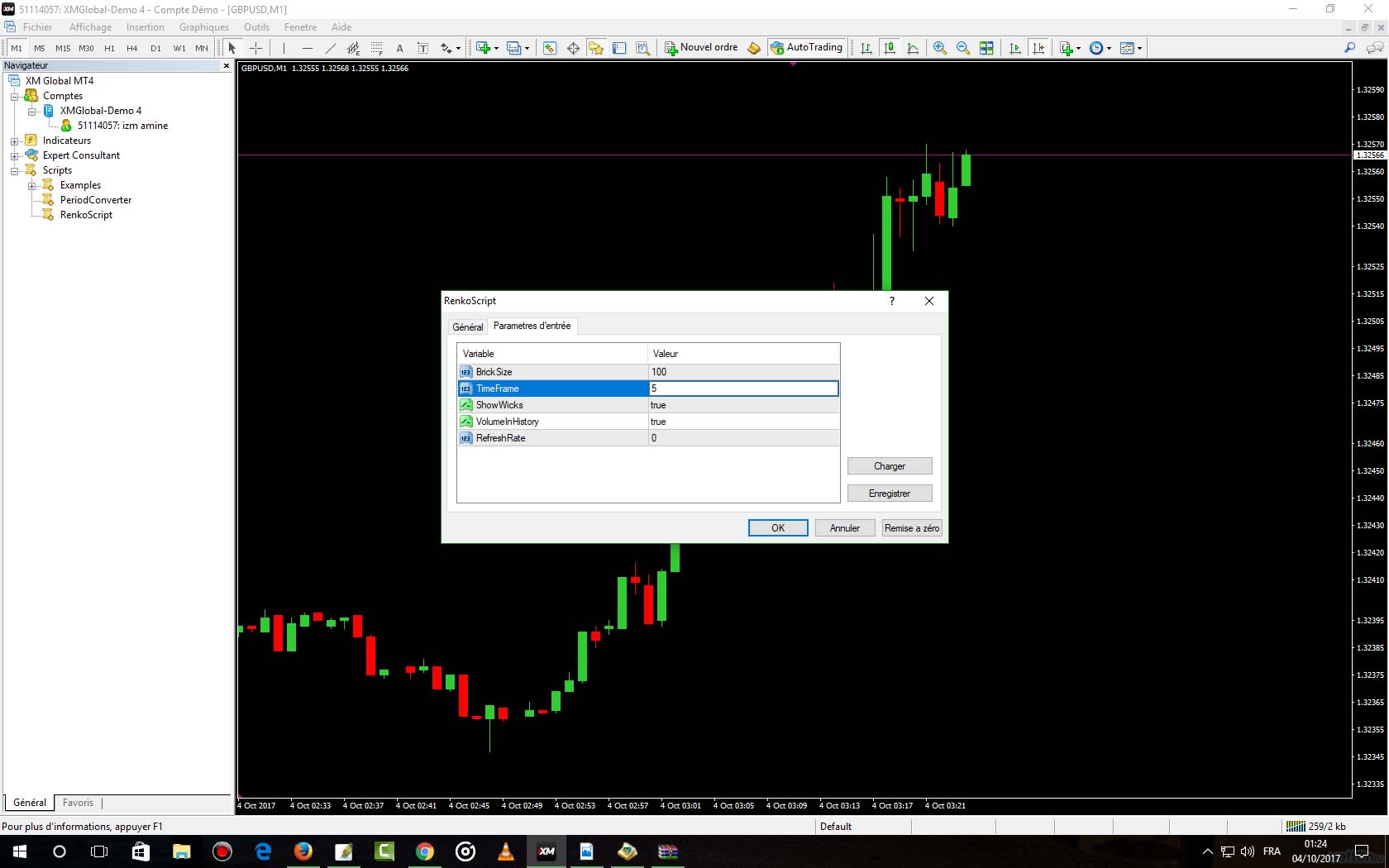Expand the Expert Consultant tree node
This screenshot has height=868, width=1389.
(x=14, y=156)
